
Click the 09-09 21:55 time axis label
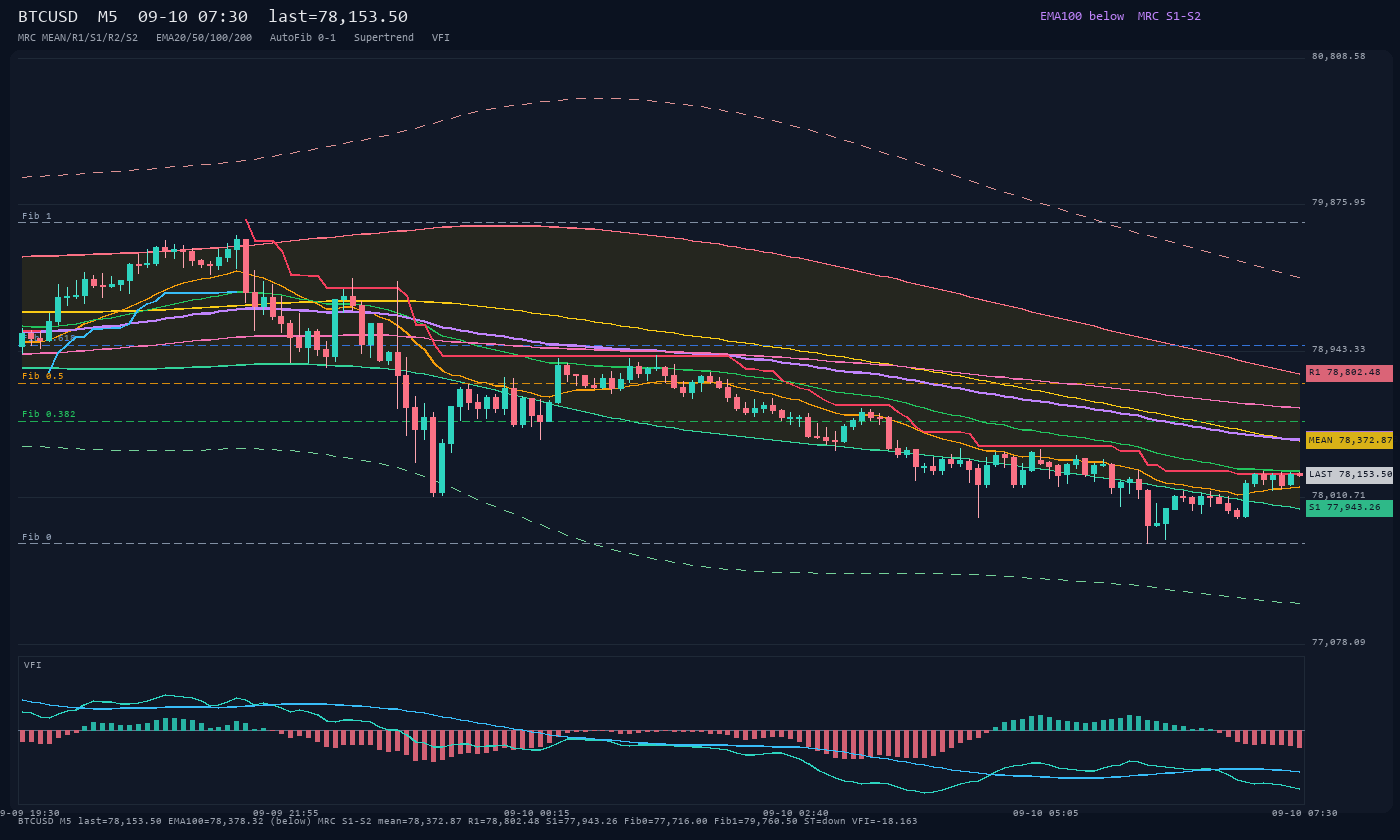(x=286, y=813)
